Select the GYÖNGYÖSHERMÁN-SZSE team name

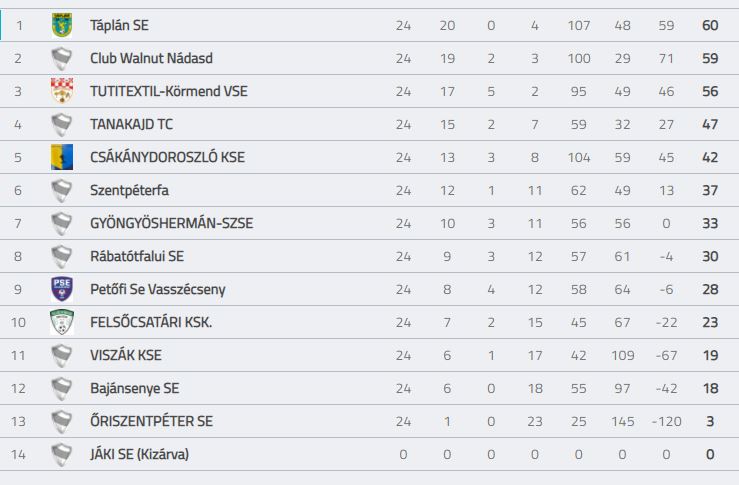click(x=172, y=223)
